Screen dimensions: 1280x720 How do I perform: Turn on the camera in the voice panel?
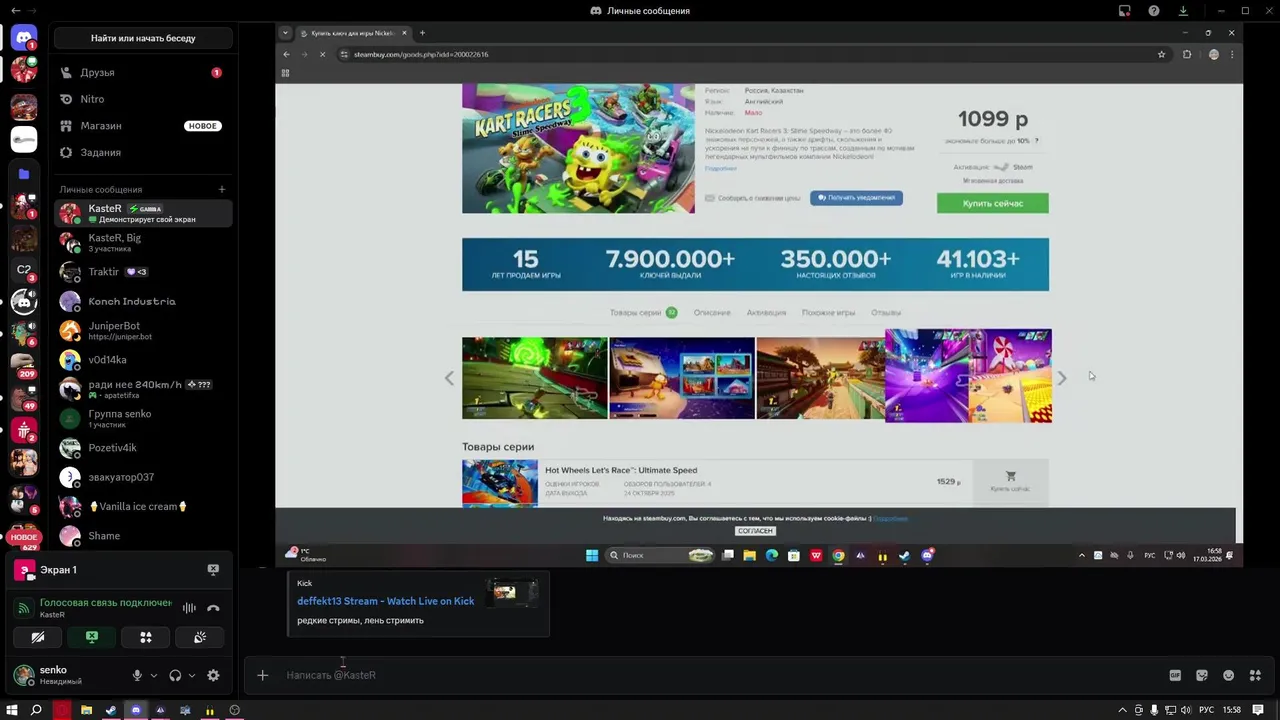(x=38, y=637)
